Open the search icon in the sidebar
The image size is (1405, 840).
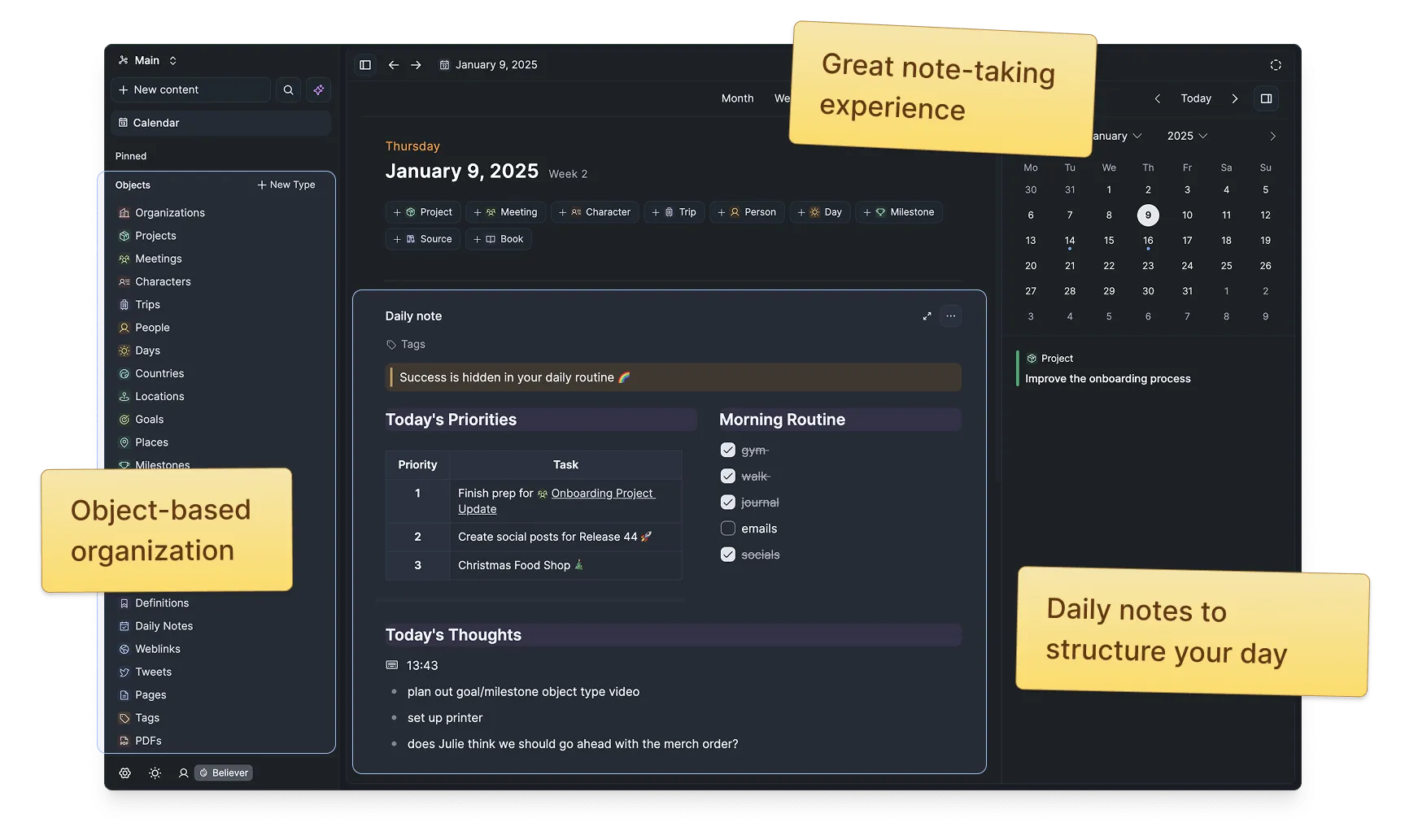(288, 89)
